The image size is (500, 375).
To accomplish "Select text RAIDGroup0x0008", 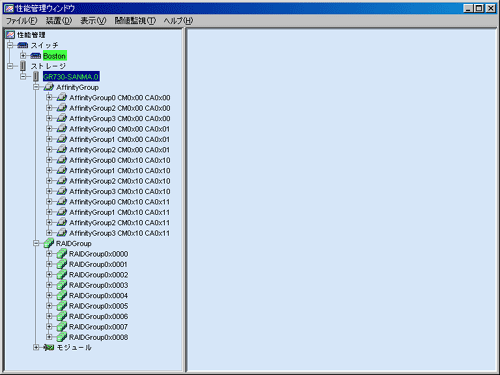I will click(98, 337).
